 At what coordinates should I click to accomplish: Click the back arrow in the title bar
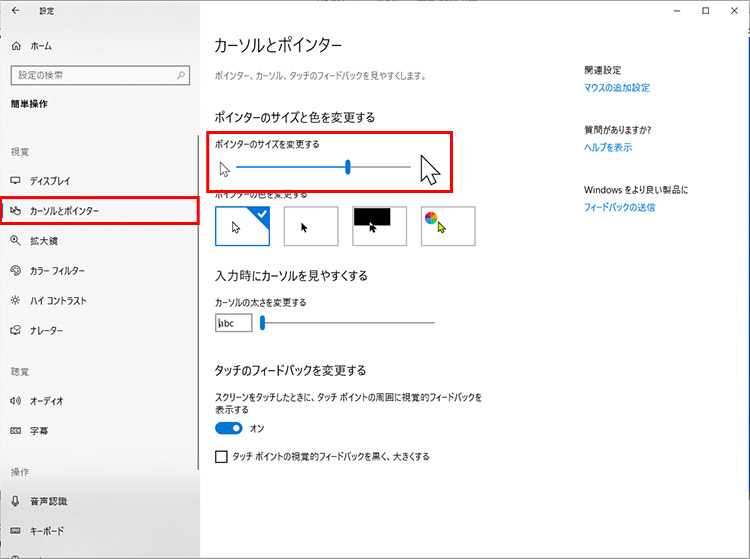[x=15, y=11]
